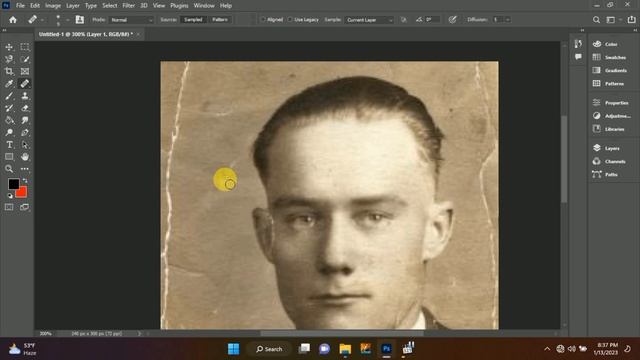Click the red background color swatch
Screen dimensions: 640x360
22,192
